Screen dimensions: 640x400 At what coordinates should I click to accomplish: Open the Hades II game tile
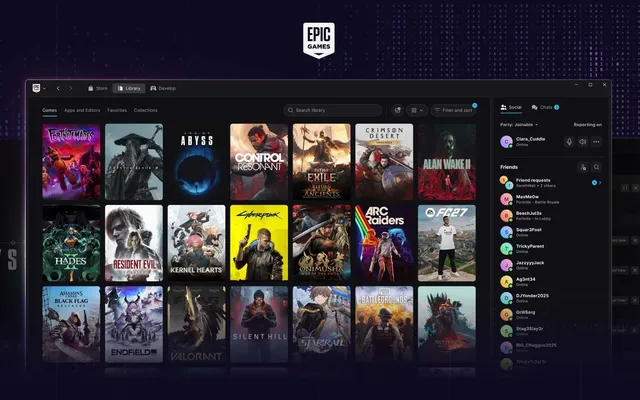tap(71, 243)
